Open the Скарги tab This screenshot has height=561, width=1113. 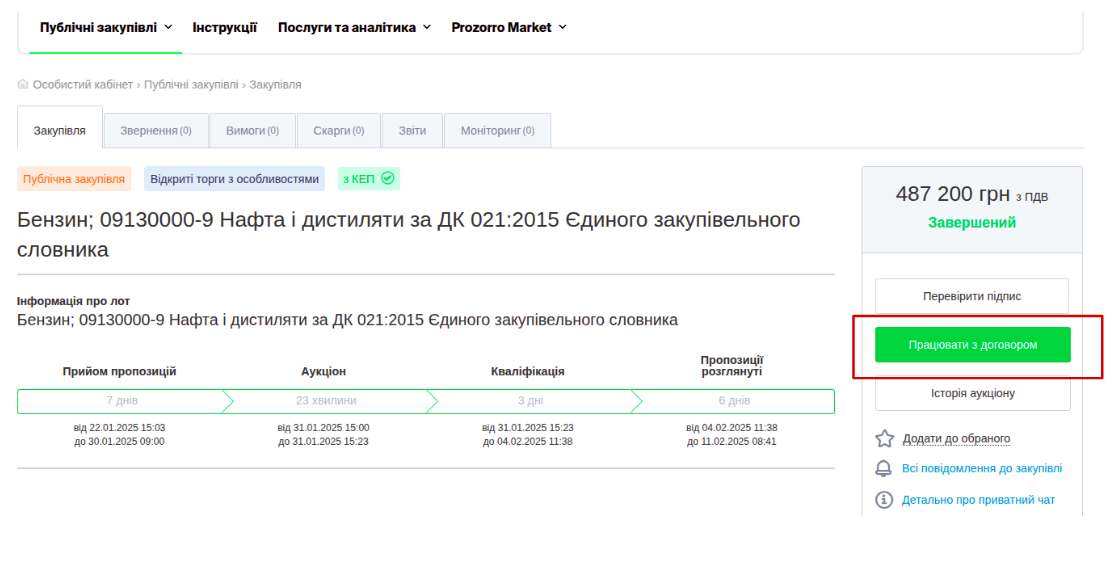[338, 131]
